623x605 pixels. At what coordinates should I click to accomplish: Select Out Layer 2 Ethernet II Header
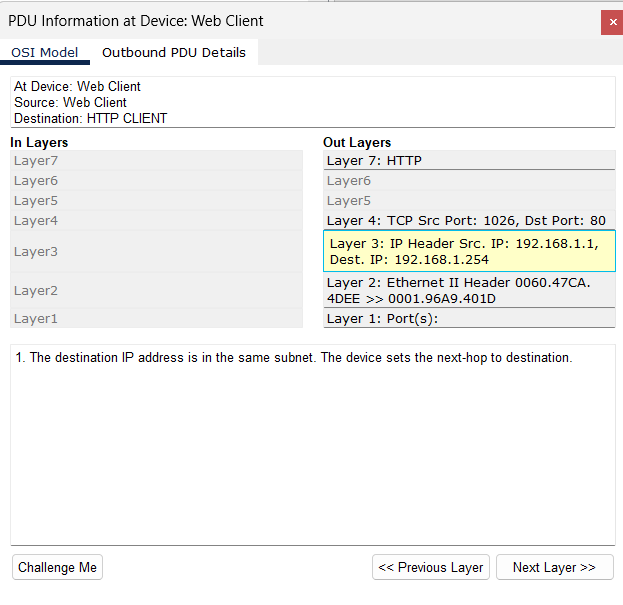tap(469, 290)
